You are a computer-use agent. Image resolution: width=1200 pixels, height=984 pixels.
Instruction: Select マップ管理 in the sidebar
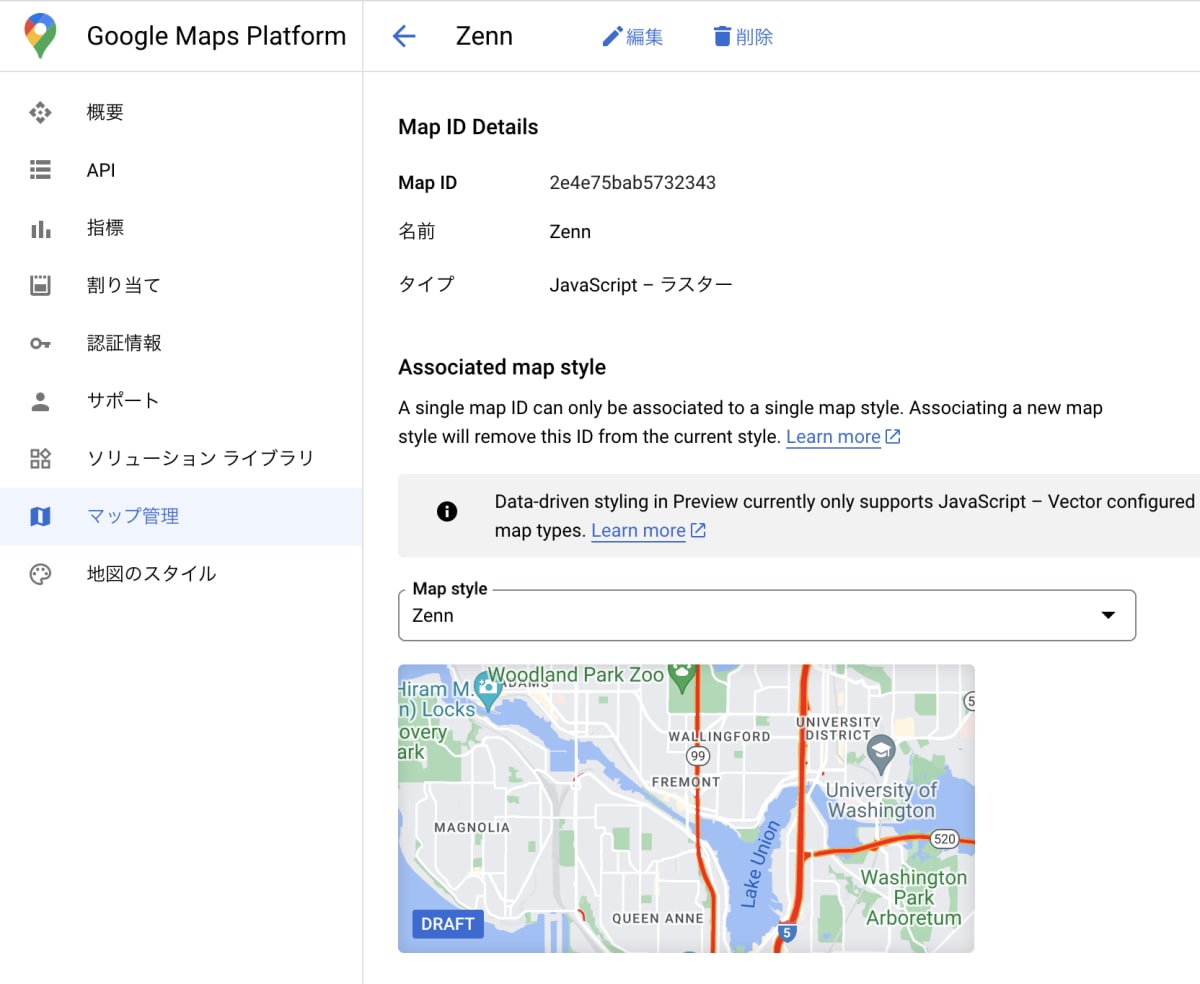[181, 517]
